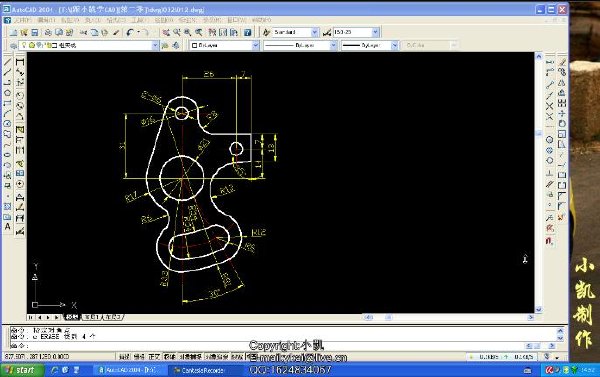Click the Rotate tool in modify toolbar
Image resolution: width=600 pixels, height=377 pixels.
point(562,124)
